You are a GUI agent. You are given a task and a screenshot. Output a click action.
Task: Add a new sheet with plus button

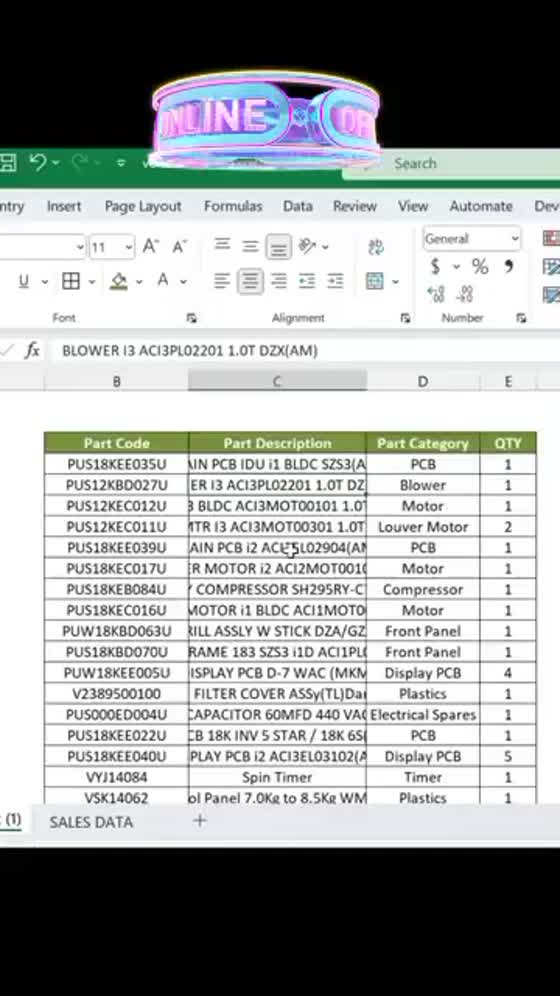click(200, 821)
